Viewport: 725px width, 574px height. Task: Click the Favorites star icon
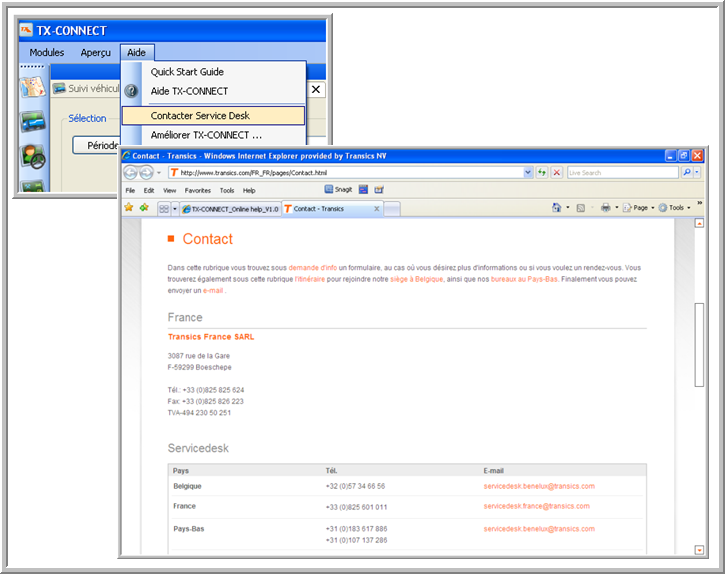click(129, 208)
